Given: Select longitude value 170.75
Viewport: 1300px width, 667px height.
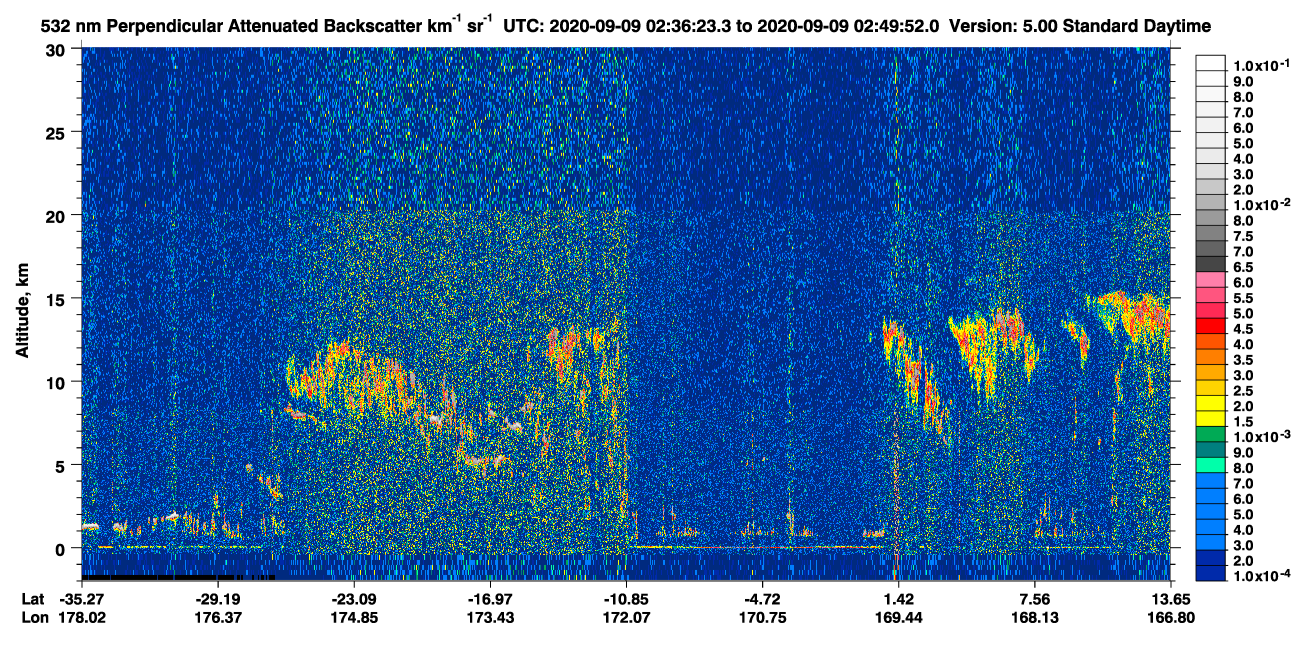Looking at the screenshot, I should point(763,618).
